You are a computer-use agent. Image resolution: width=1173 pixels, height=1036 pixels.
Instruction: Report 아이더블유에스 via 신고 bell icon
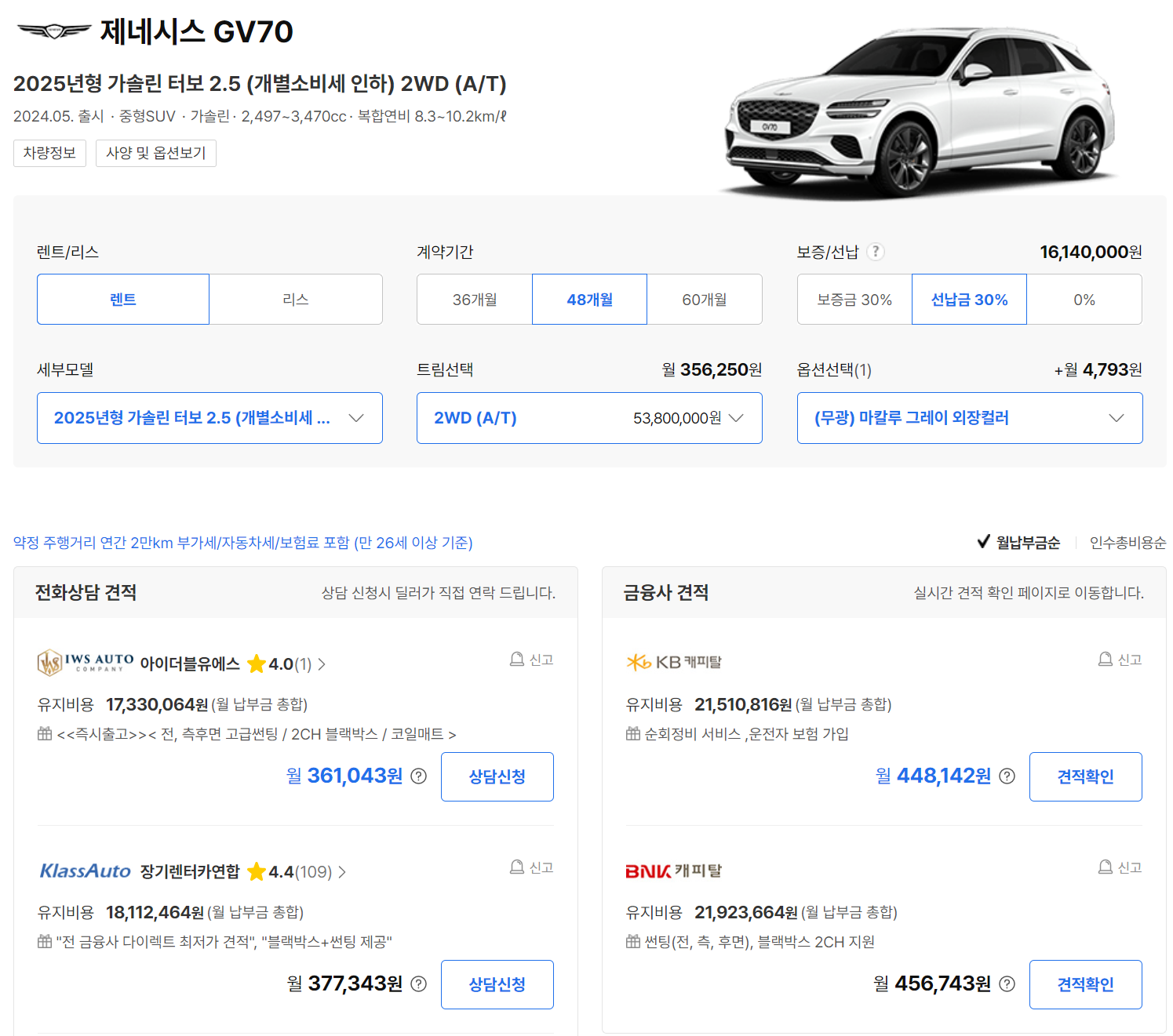pos(531,660)
